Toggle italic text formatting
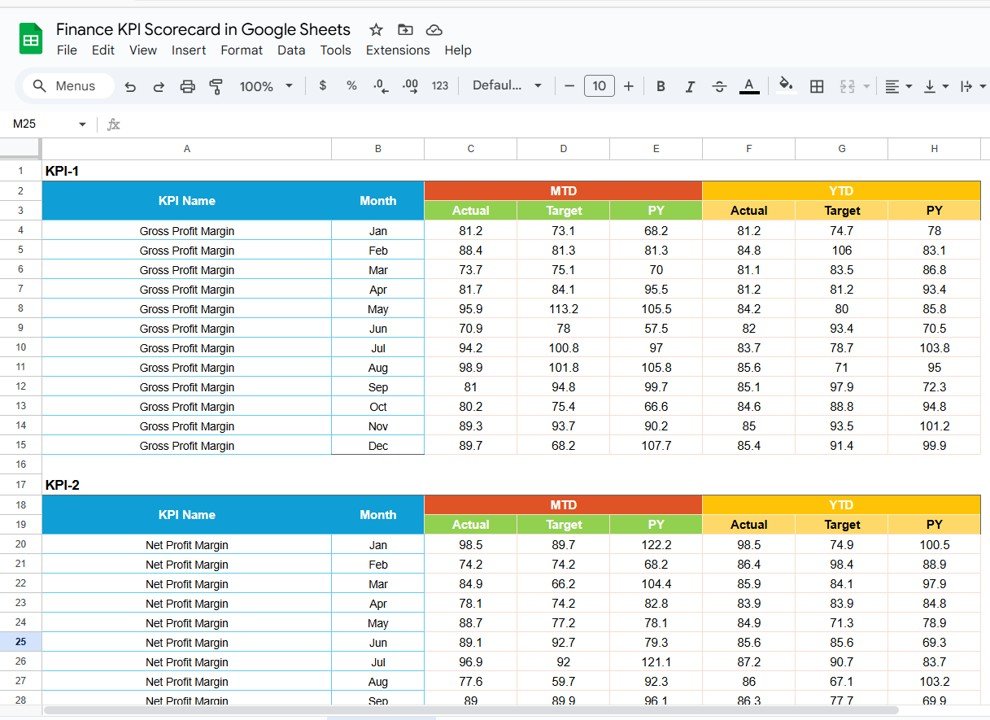This screenshot has width=990, height=720. (690, 87)
